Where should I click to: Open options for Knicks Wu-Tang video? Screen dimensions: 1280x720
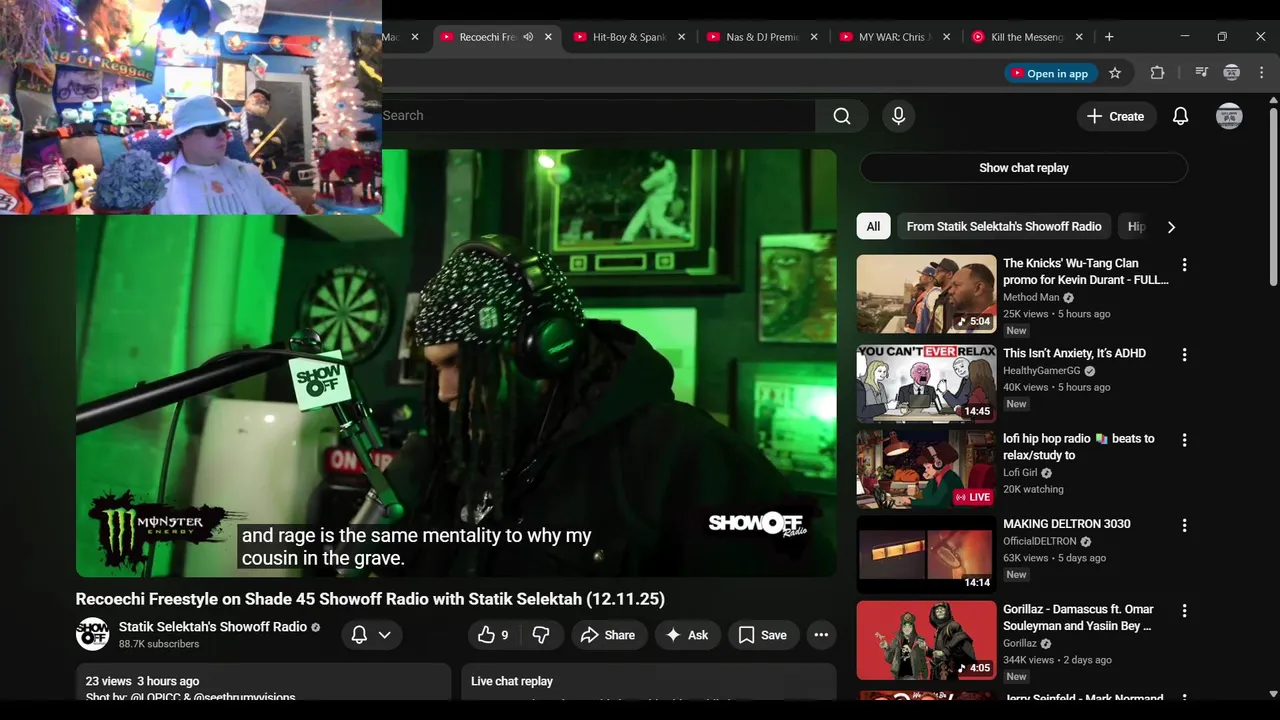(1184, 265)
